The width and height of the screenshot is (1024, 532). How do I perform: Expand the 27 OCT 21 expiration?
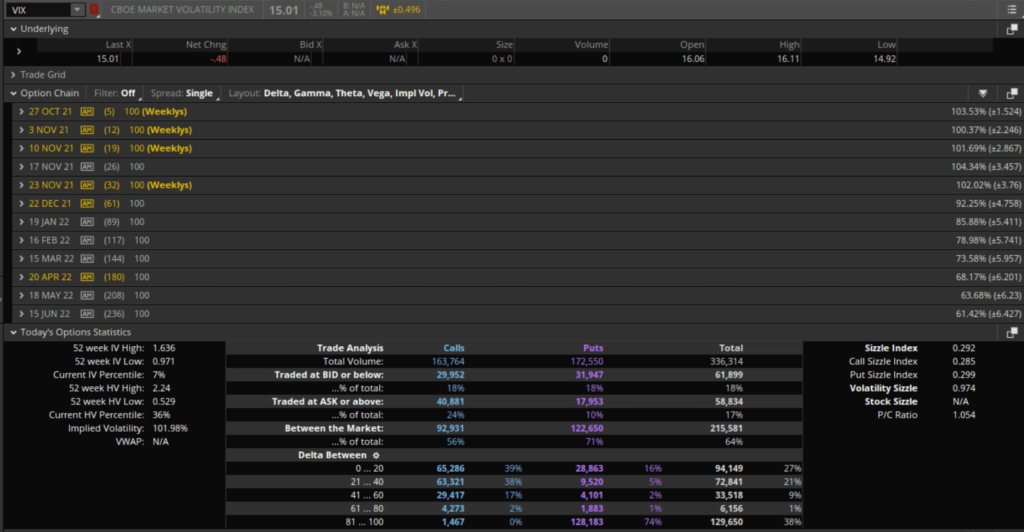pyautogui.click(x=22, y=112)
